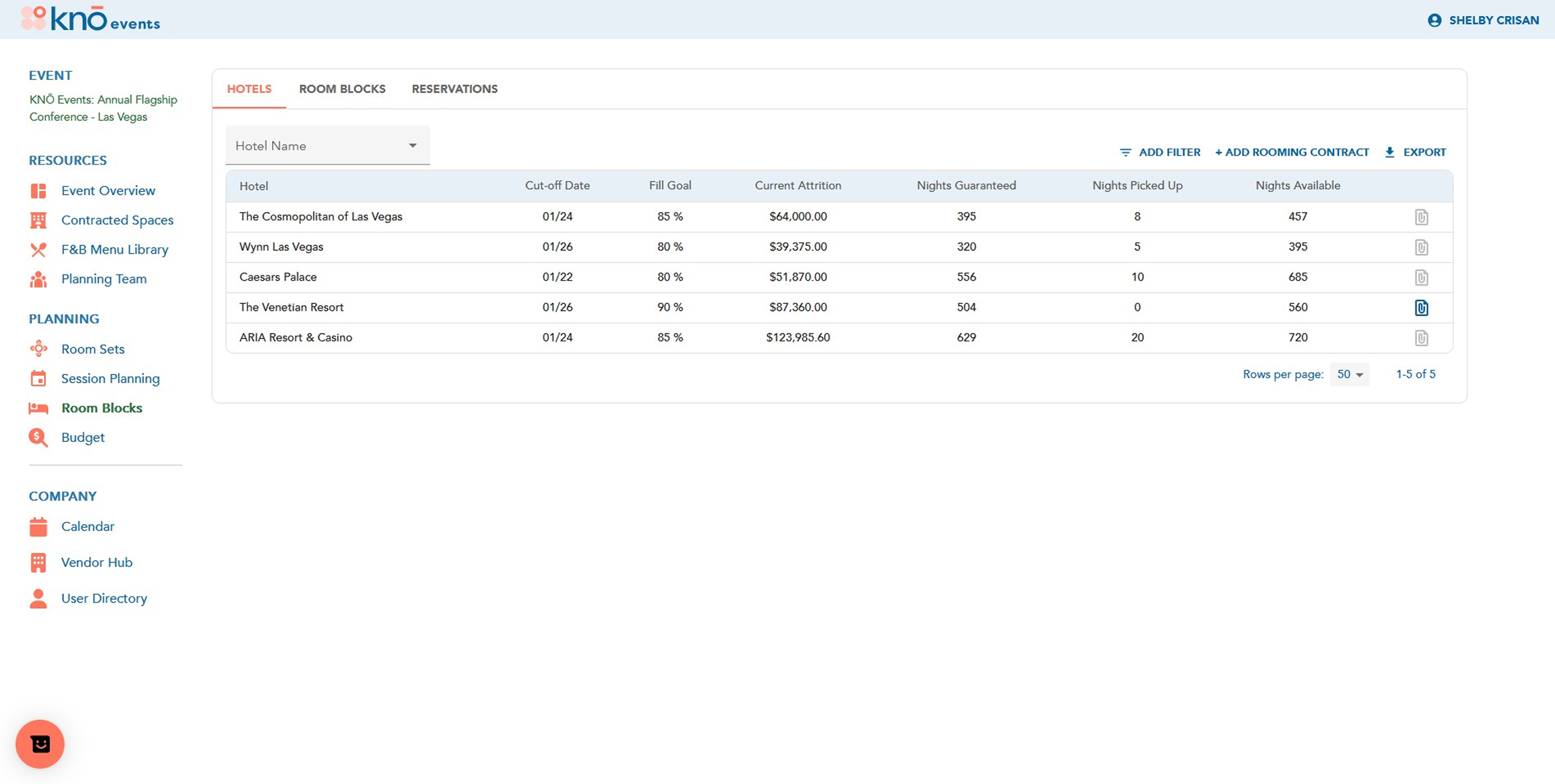Open the Vendor Hub icon
1555x784 pixels.
38,562
